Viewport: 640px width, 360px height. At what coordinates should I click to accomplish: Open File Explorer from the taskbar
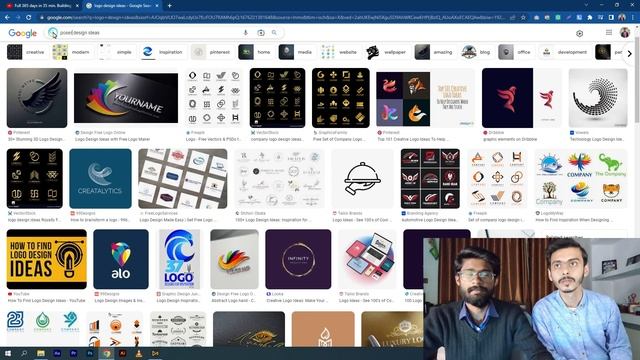point(40,353)
